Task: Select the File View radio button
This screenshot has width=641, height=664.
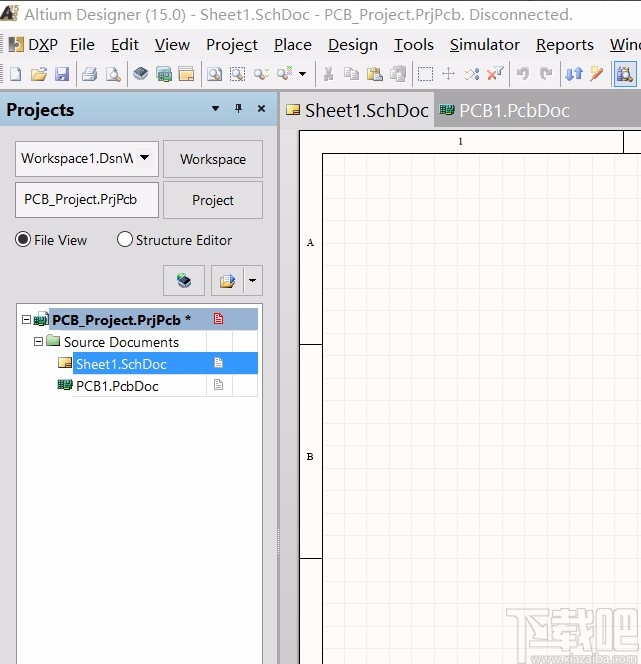Action: click(x=23, y=240)
